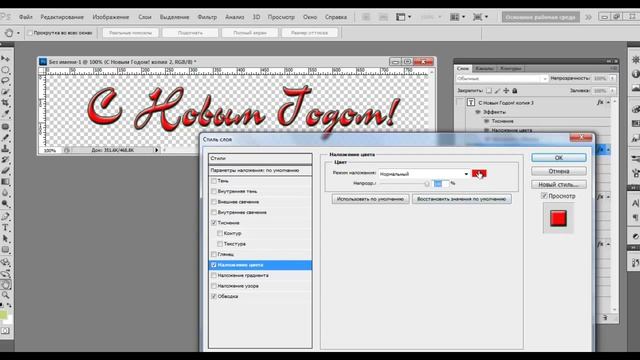Select the Gradient tool
Viewport: 640px width, 360px height.
pos(5,182)
